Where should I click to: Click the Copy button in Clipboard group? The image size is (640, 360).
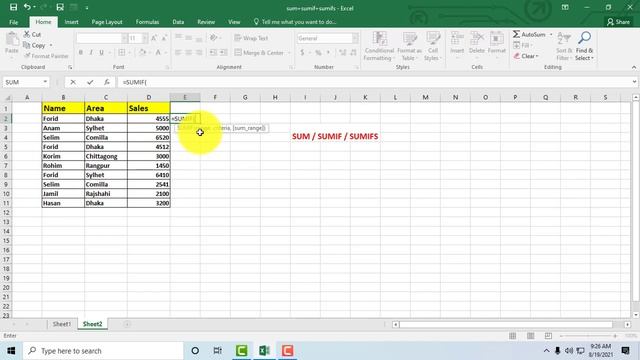pos(35,45)
